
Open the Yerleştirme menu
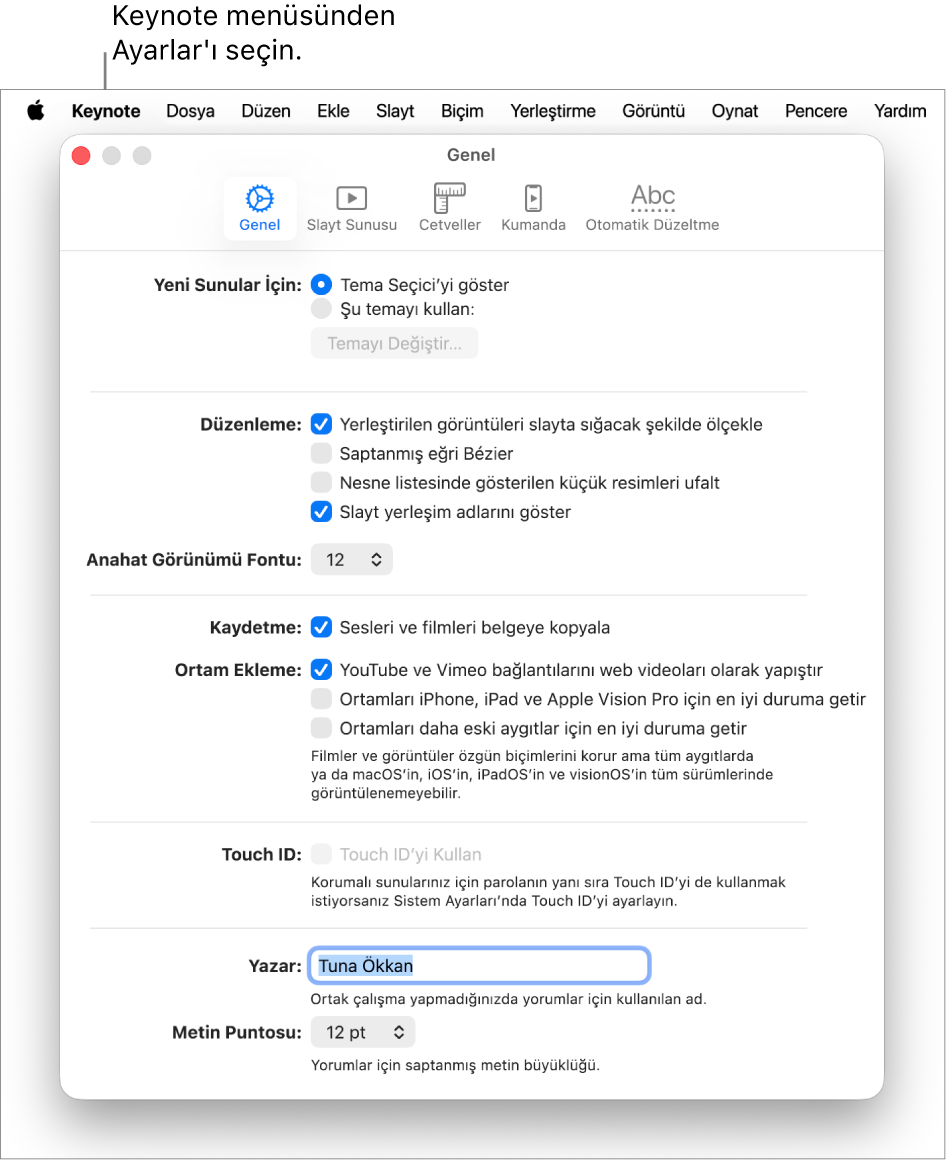coord(553,111)
